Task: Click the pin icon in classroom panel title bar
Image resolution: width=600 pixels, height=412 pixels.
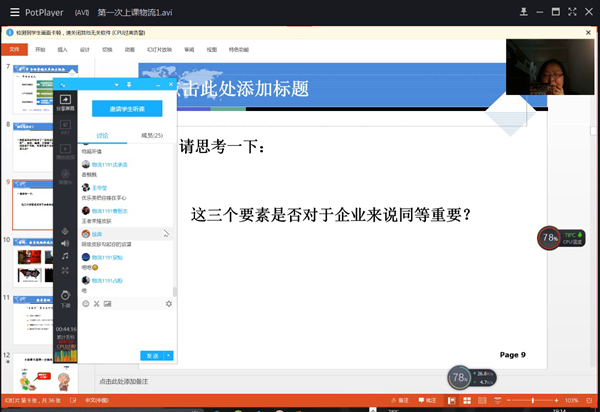Action: [x=129, y=85]
